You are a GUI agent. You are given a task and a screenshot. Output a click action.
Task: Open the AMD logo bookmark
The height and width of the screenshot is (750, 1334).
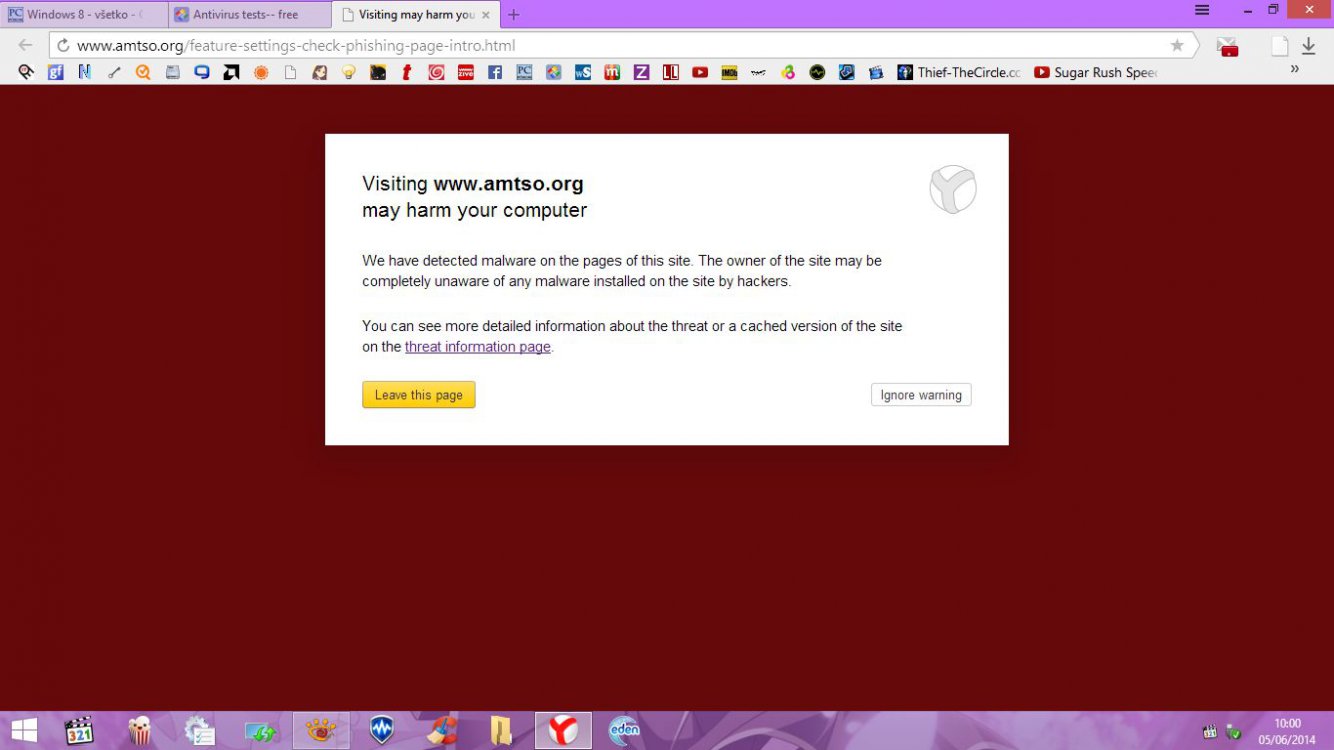point(231,72)
